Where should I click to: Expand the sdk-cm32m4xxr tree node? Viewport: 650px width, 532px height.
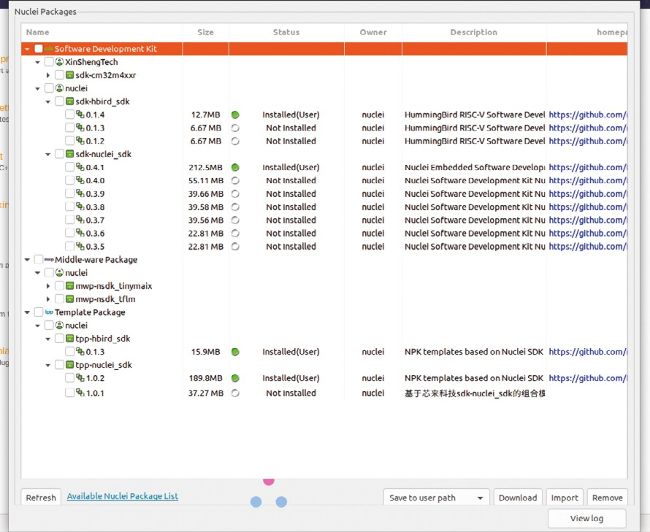(48, 75)
